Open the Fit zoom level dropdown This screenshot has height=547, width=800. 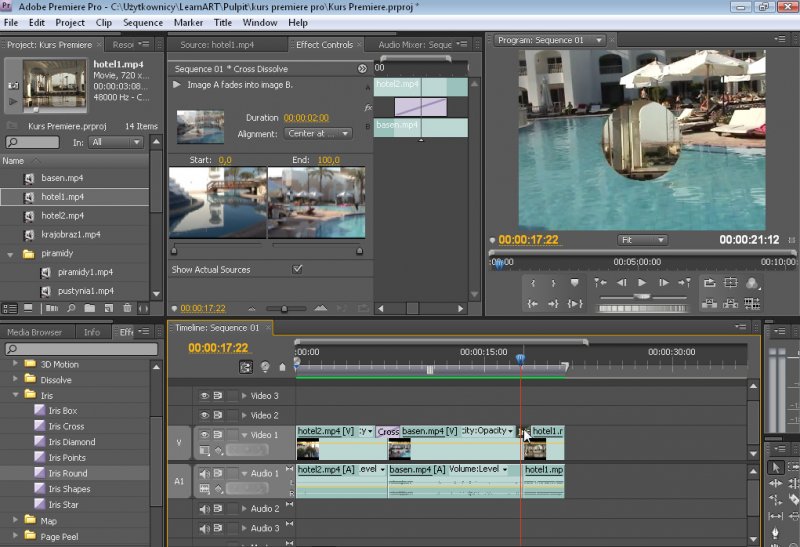coord(642,240)
